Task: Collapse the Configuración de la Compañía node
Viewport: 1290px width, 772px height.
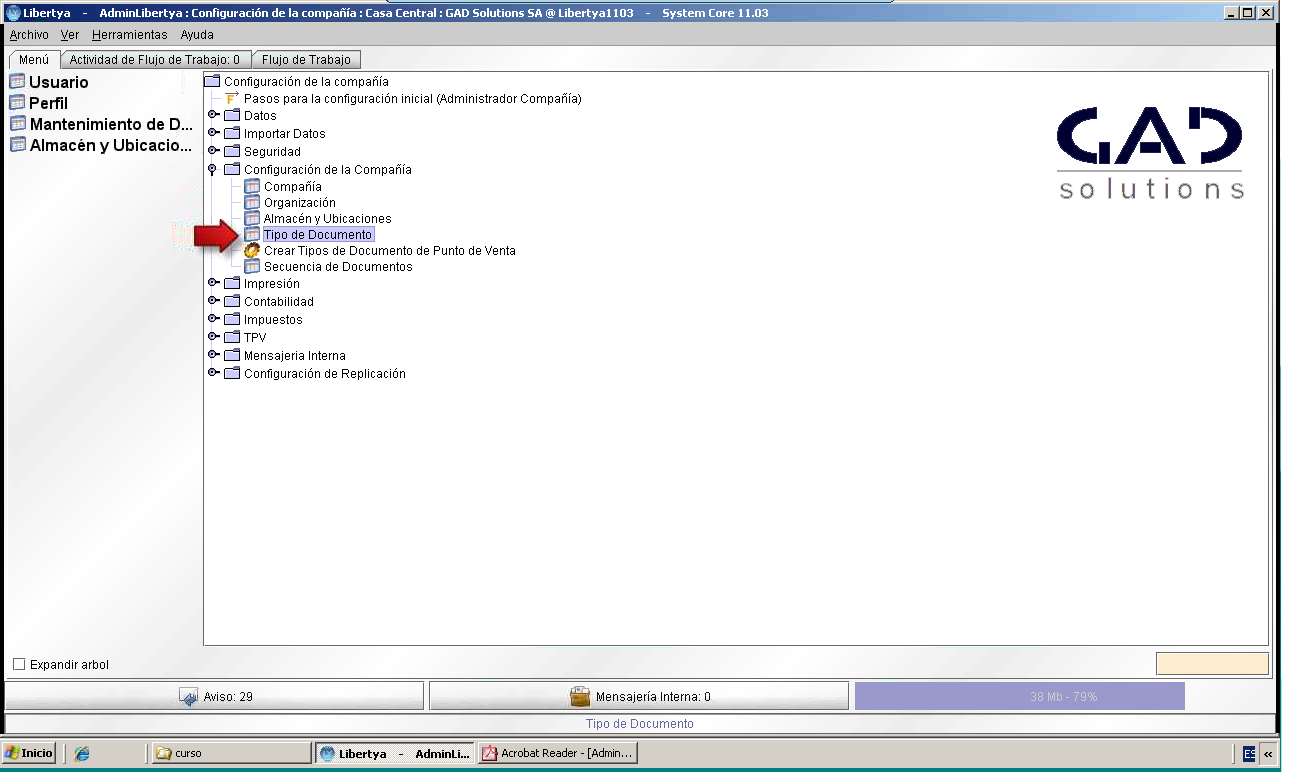Action: coord(212,169)
